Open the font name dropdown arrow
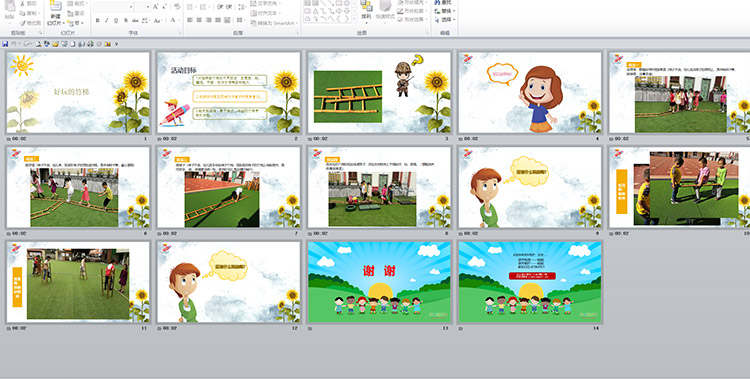This screenshot has height=379, width=750. click(131, 7)
